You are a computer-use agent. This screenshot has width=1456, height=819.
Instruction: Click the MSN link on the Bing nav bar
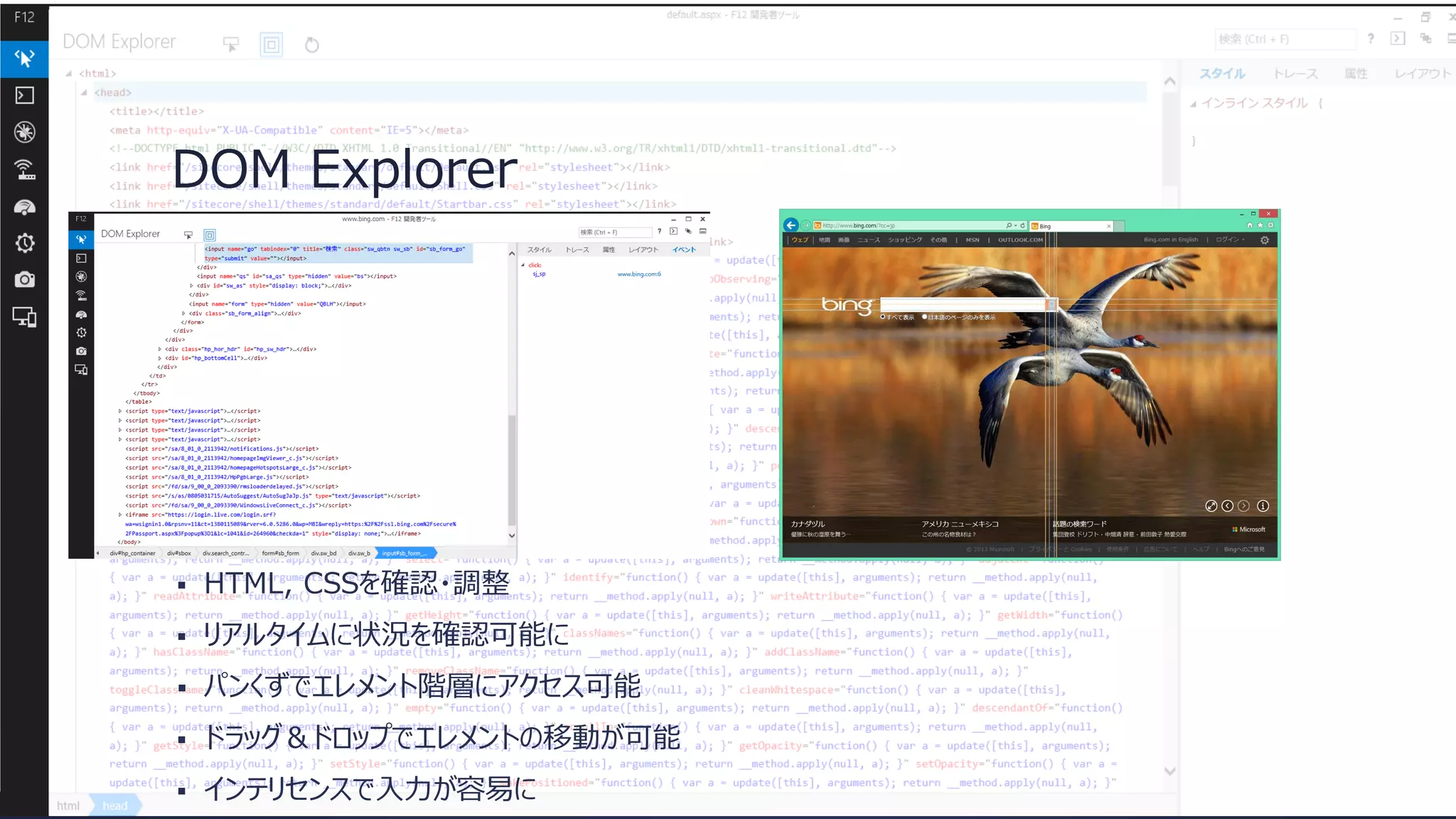pos(973,240)
